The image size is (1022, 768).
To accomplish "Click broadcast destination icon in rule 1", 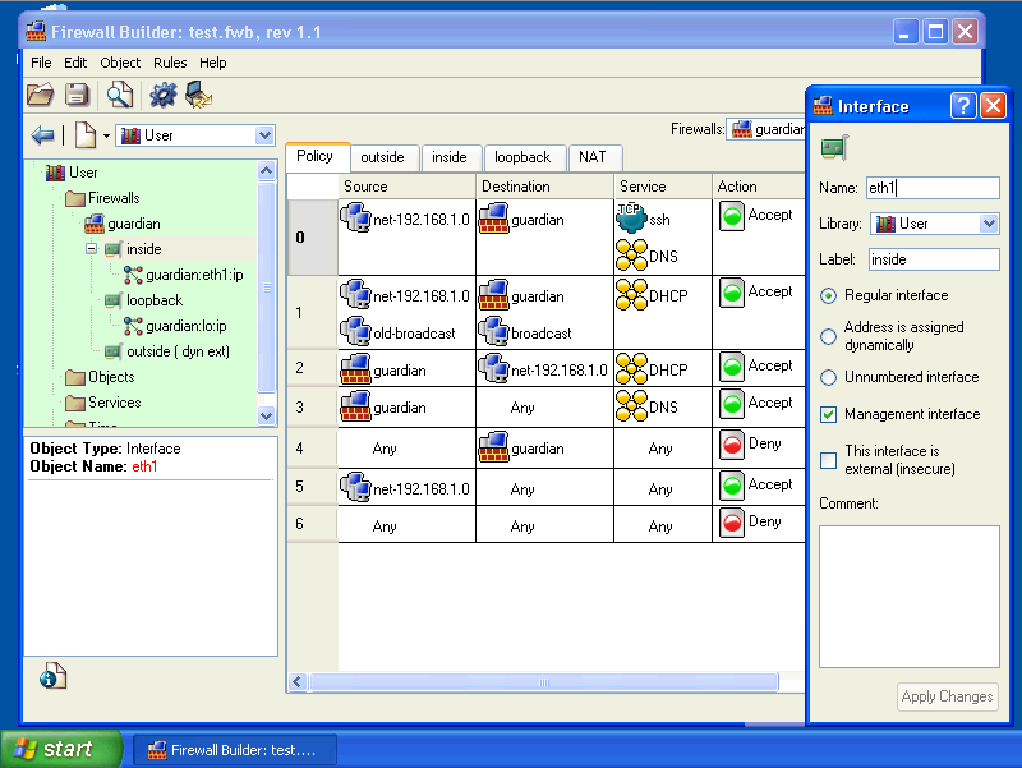I will tap(494, 332).
